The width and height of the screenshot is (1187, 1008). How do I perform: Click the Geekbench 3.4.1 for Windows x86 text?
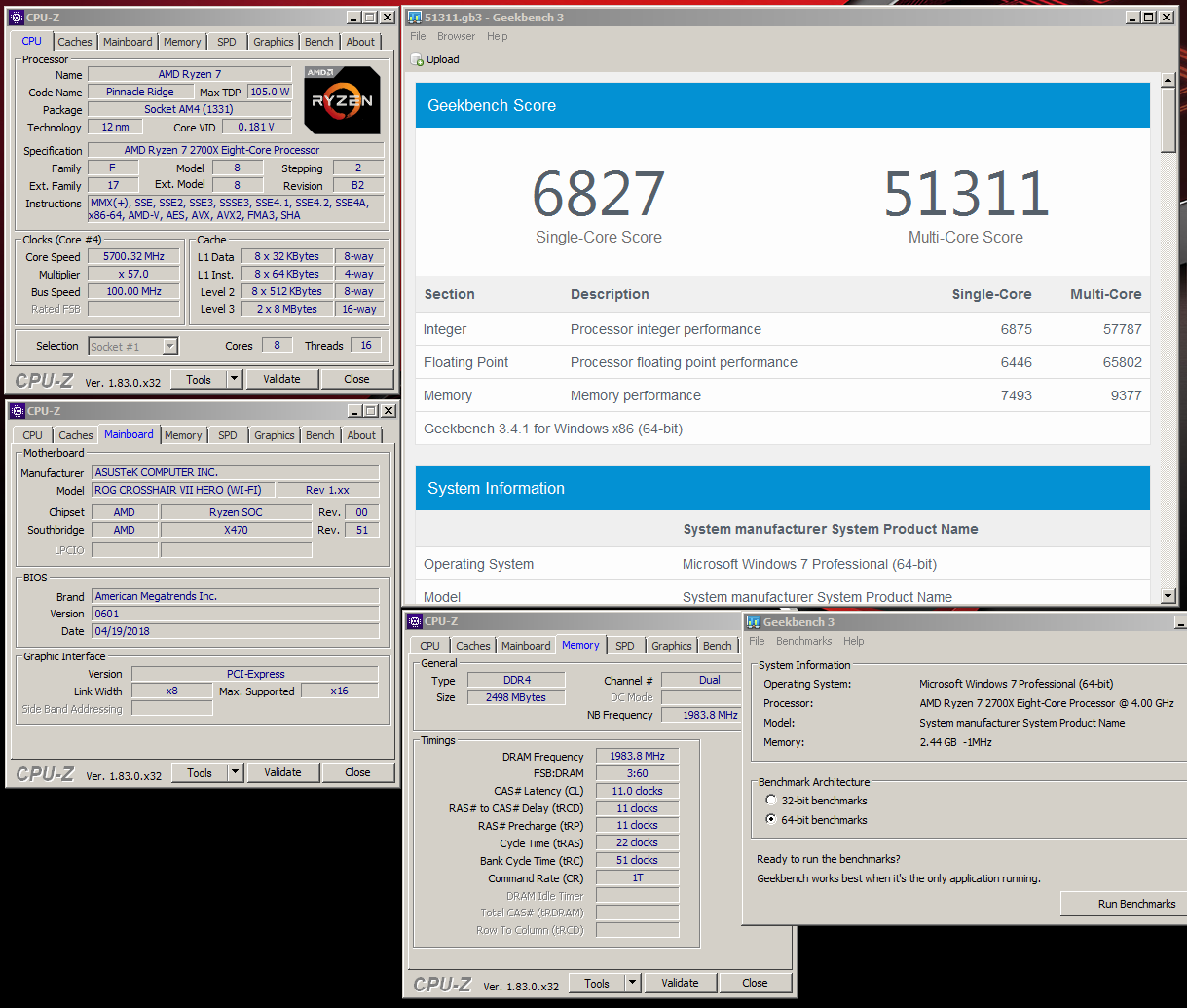[x=554, y=429]
